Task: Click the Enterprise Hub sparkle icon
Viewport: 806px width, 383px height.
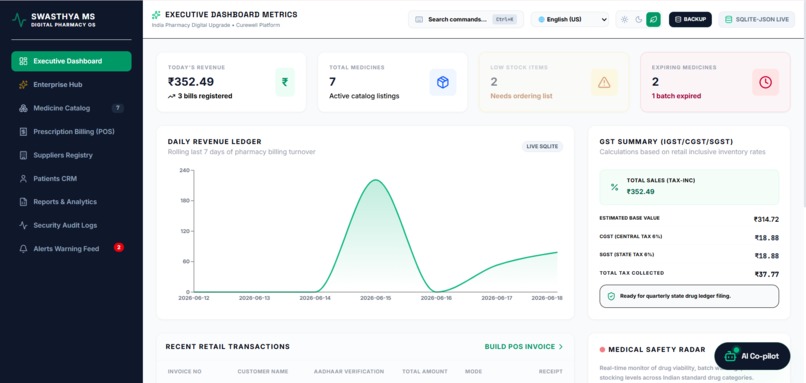Action: 23,85
